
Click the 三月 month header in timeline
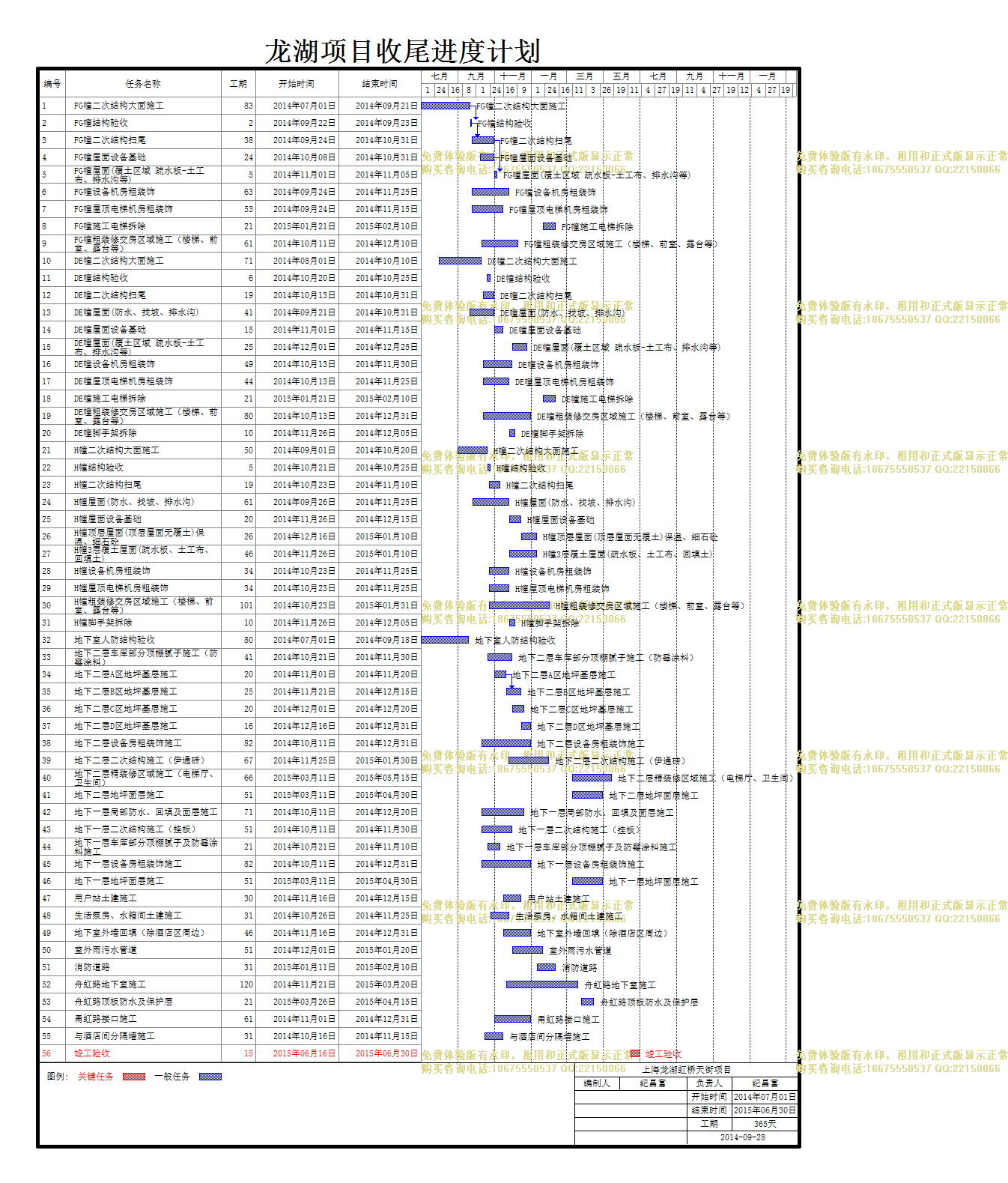click(x=586, y=76)
